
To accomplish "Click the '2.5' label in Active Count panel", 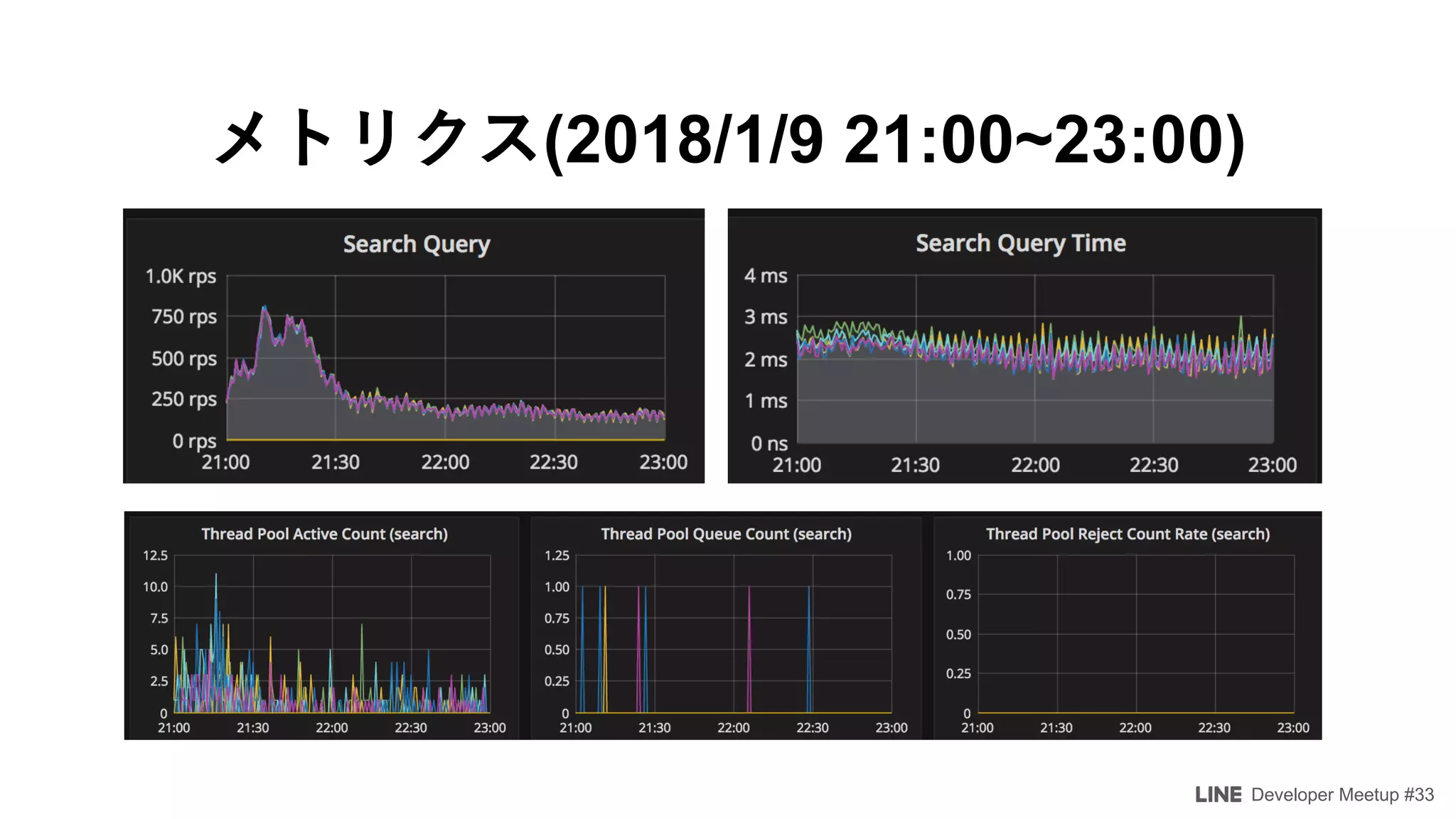I will (159, 681).
